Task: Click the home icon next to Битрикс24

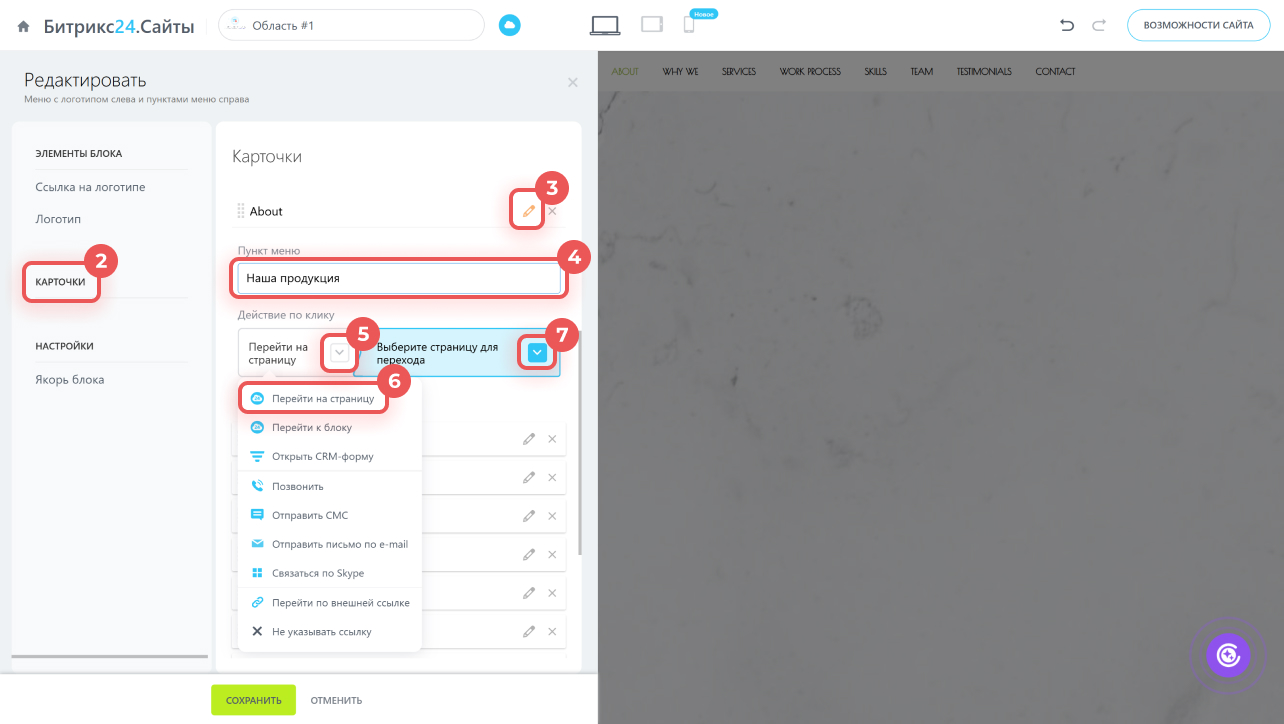Action: point(23,27)
